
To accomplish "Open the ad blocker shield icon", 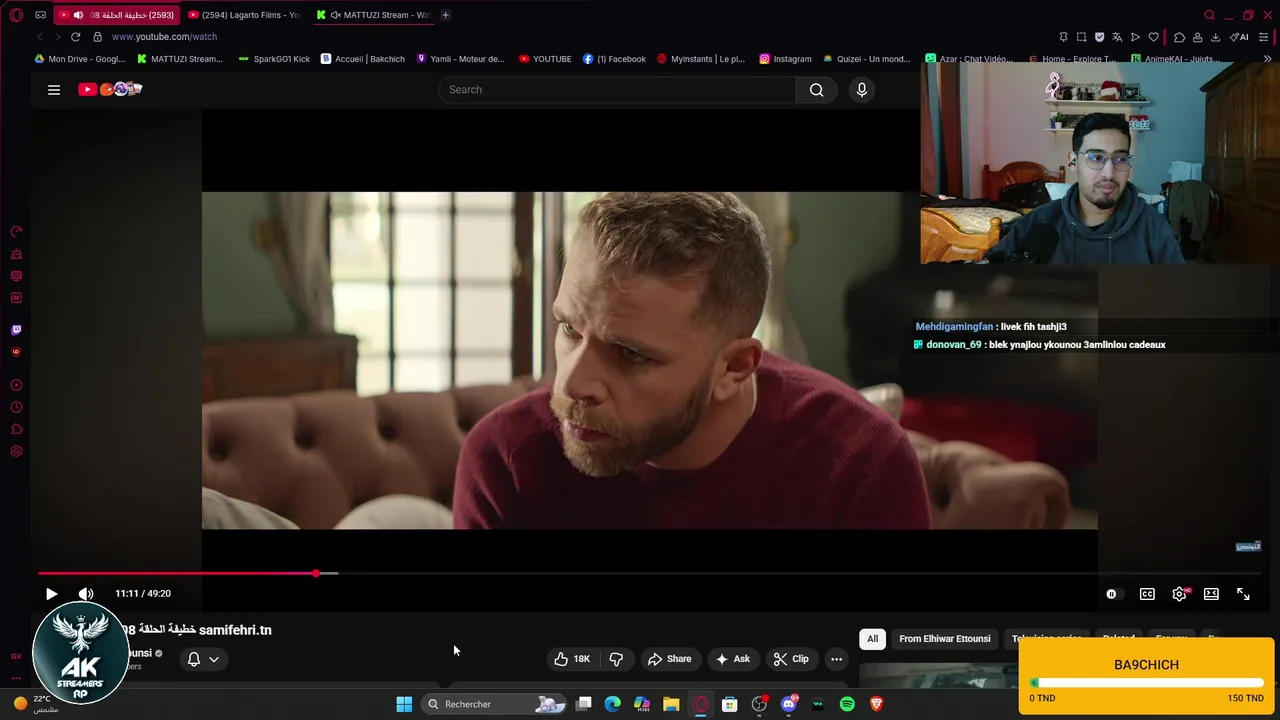I will [1099, 37].
